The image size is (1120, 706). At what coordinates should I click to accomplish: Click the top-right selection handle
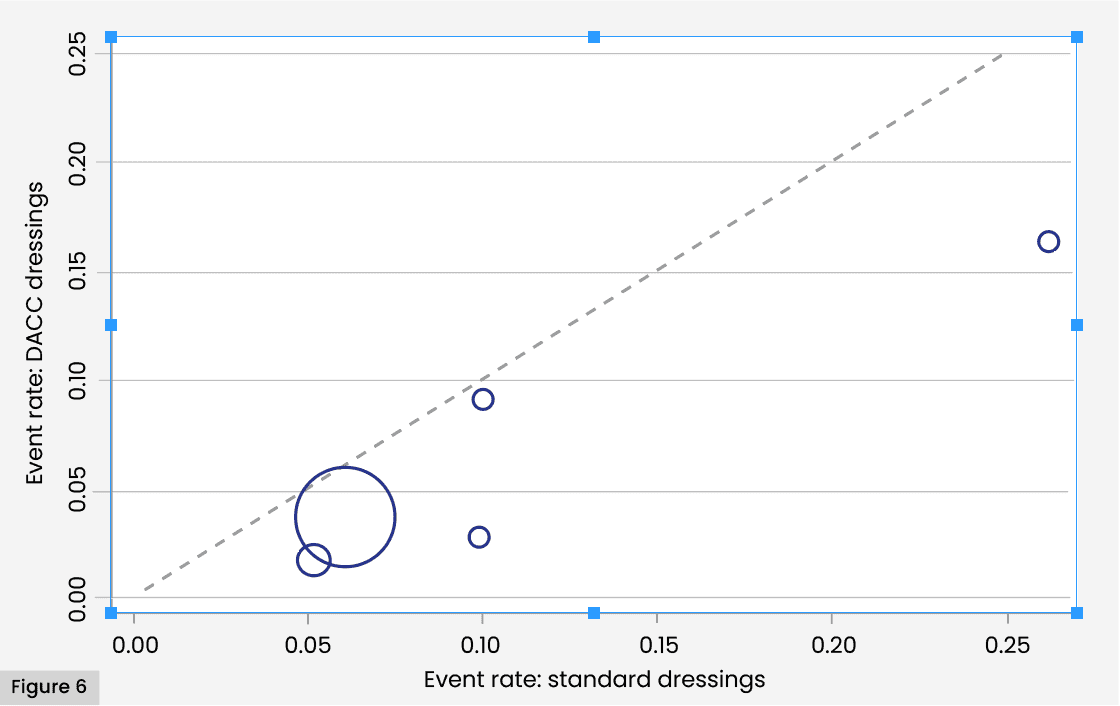(x=1077, y=37)
